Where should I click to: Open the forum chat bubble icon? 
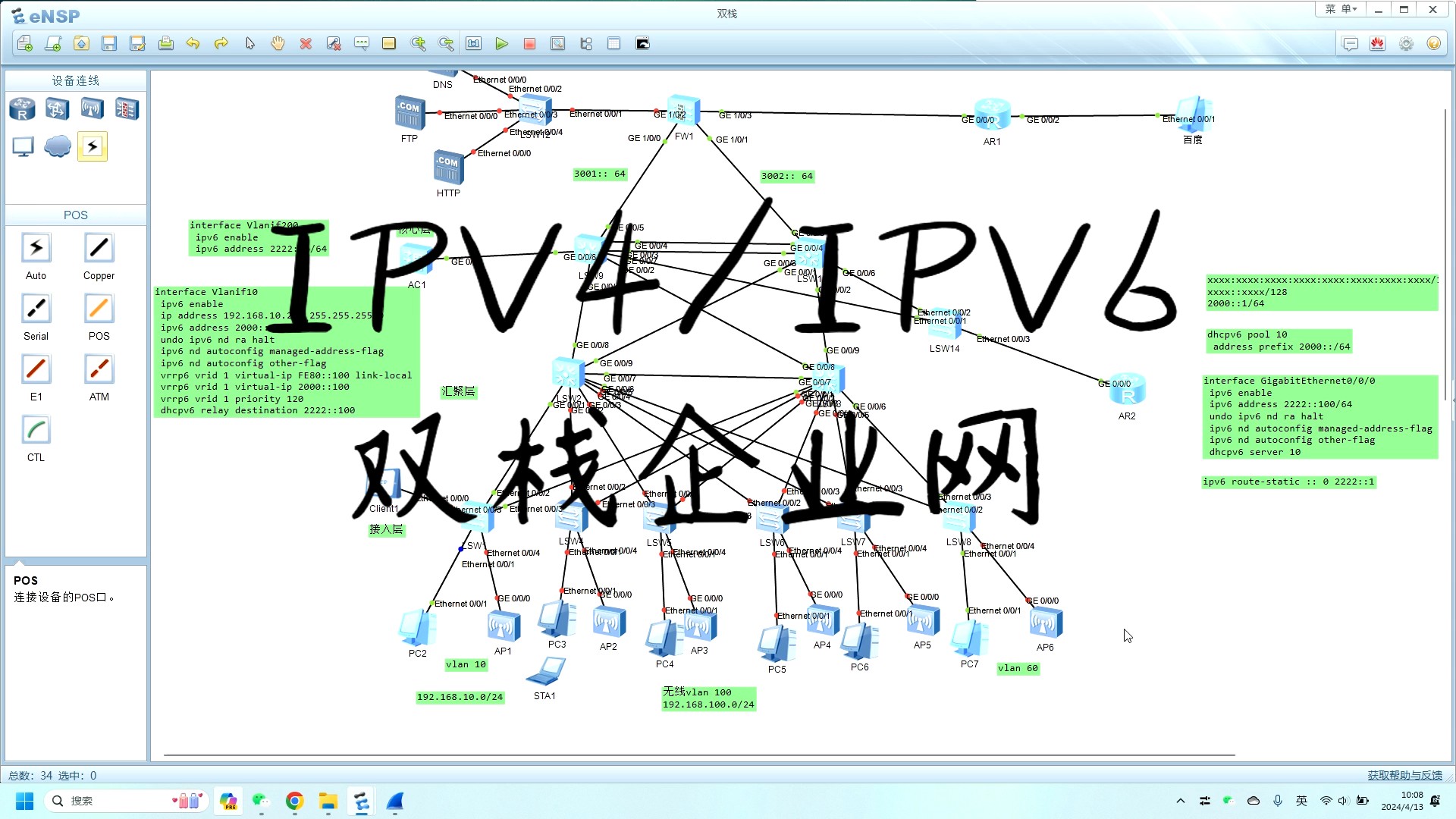[x=1350, y=43]
